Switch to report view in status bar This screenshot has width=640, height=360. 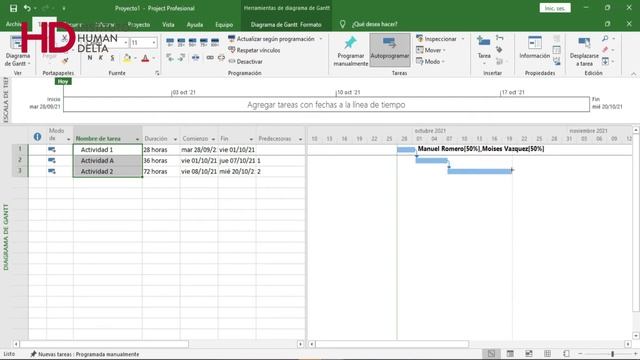pyautogui.click(x=566, y=353)
